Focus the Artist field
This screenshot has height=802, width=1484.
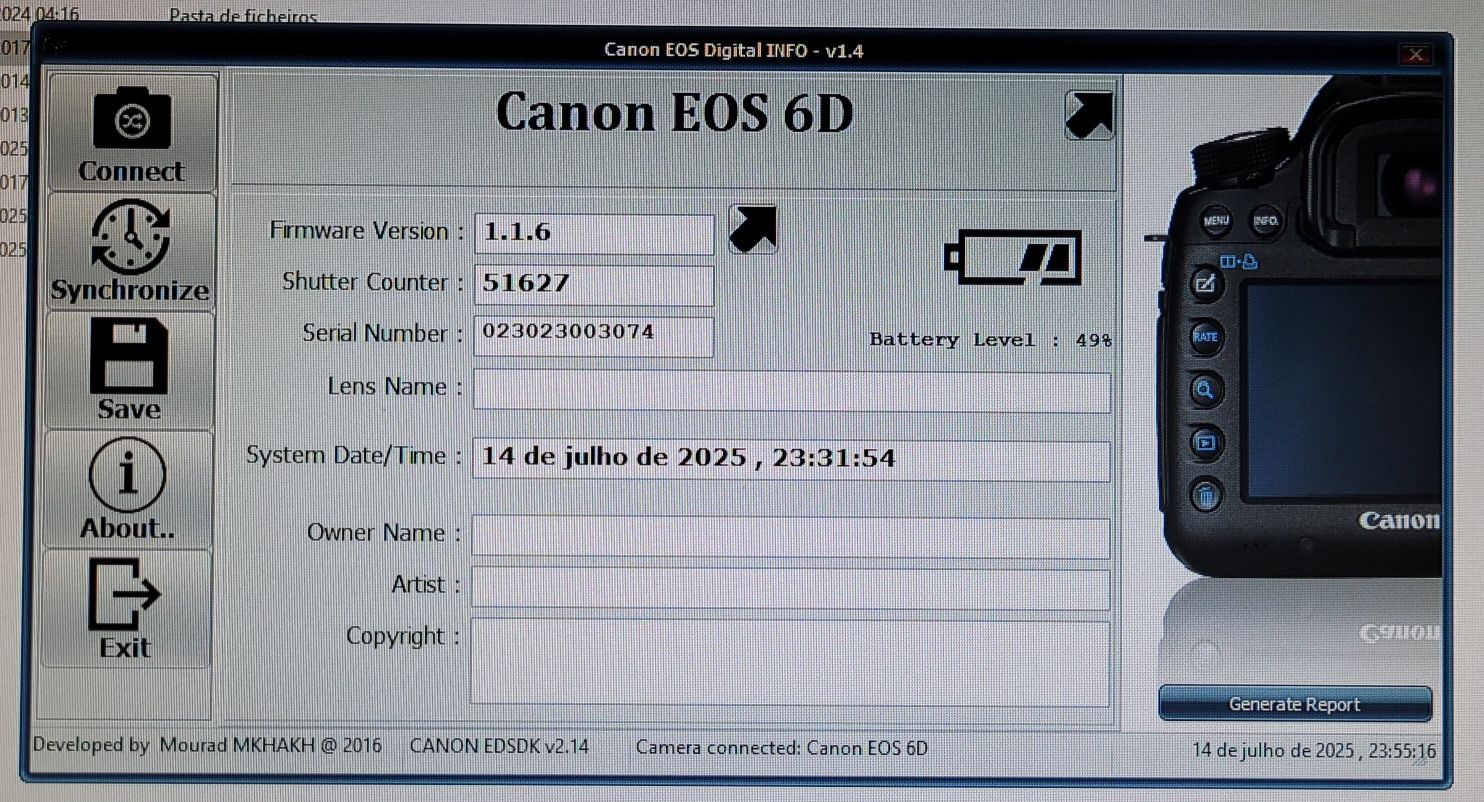click(x=790, y=589)
